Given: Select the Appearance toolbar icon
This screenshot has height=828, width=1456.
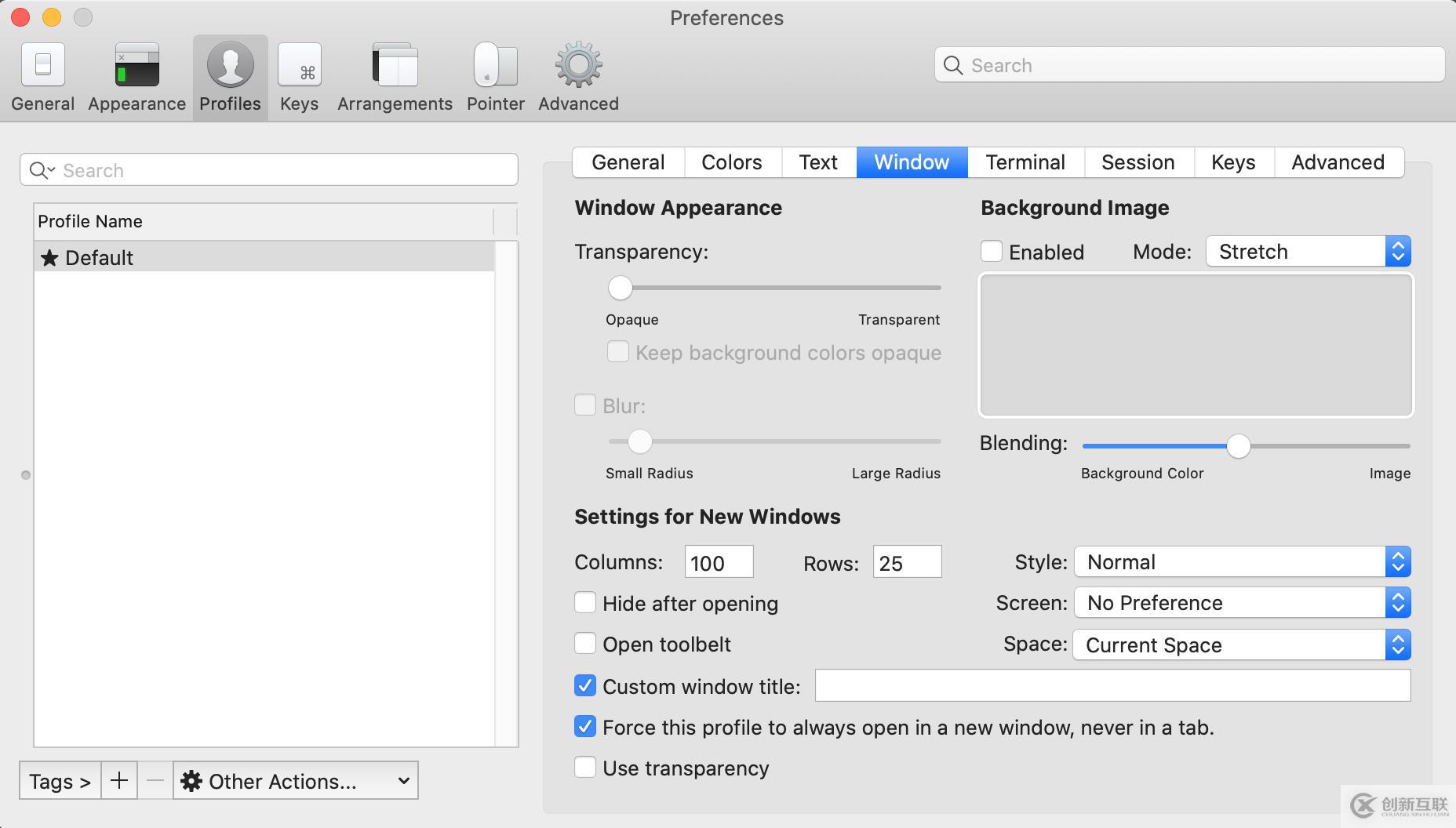Looking at the screenshot, I should 136,74.
